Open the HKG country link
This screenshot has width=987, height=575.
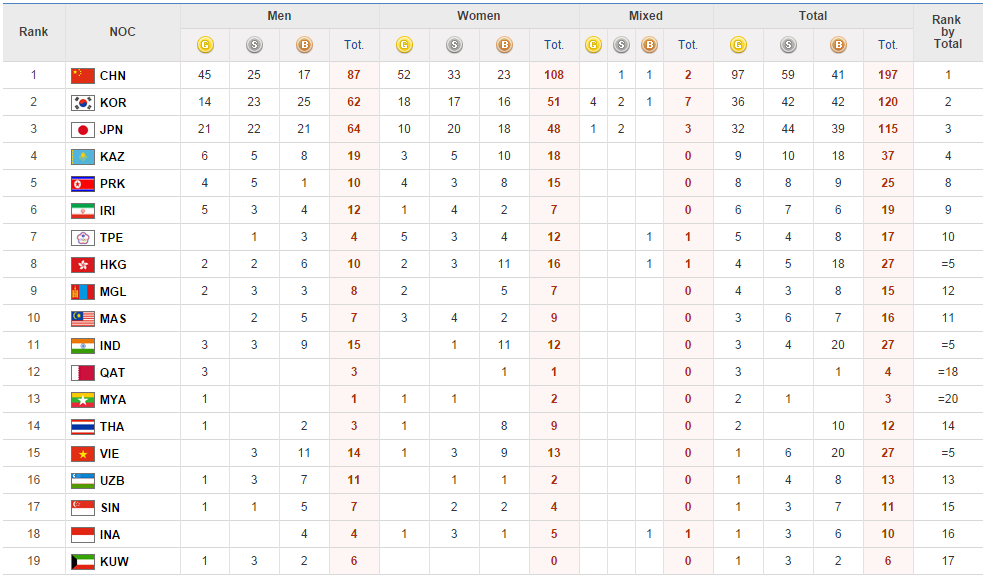(113, 265)
